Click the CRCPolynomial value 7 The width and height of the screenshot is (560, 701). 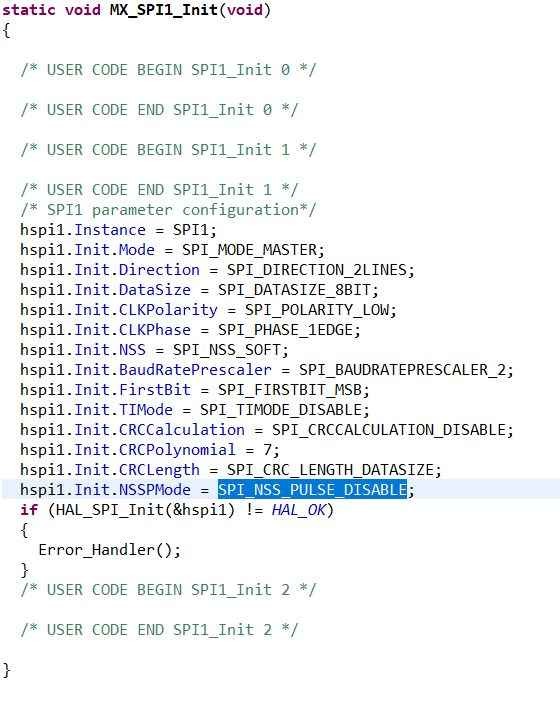[267, 450]
